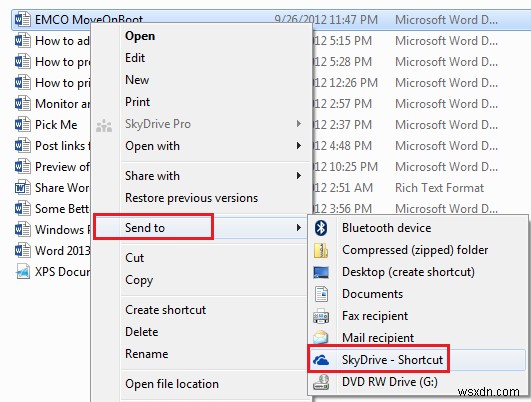Expand the SkyDrive Pro submenu arrow
This screenshot has width=531, height=402.
pos(299,124)
